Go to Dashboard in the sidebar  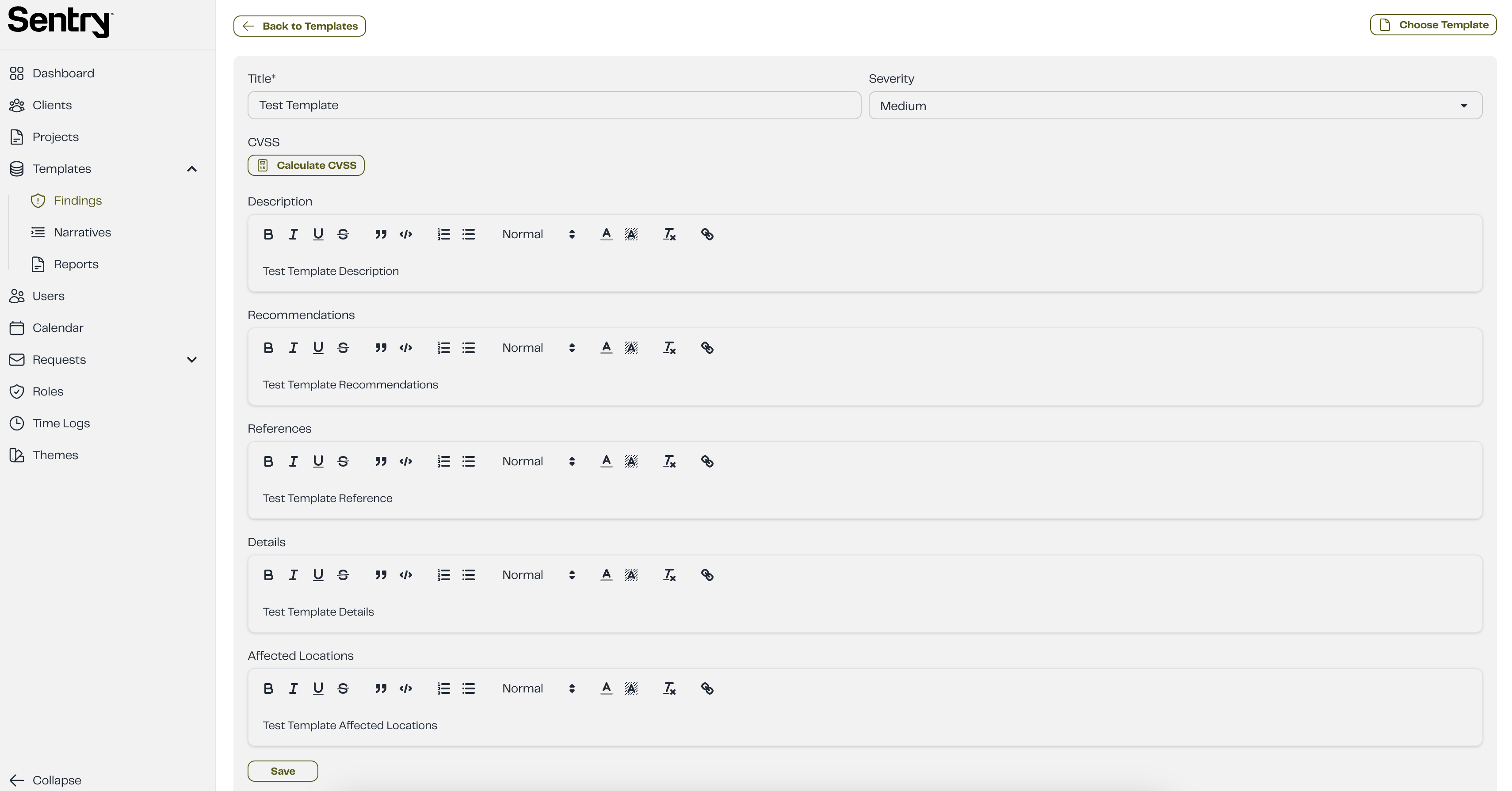coord(63,73)
